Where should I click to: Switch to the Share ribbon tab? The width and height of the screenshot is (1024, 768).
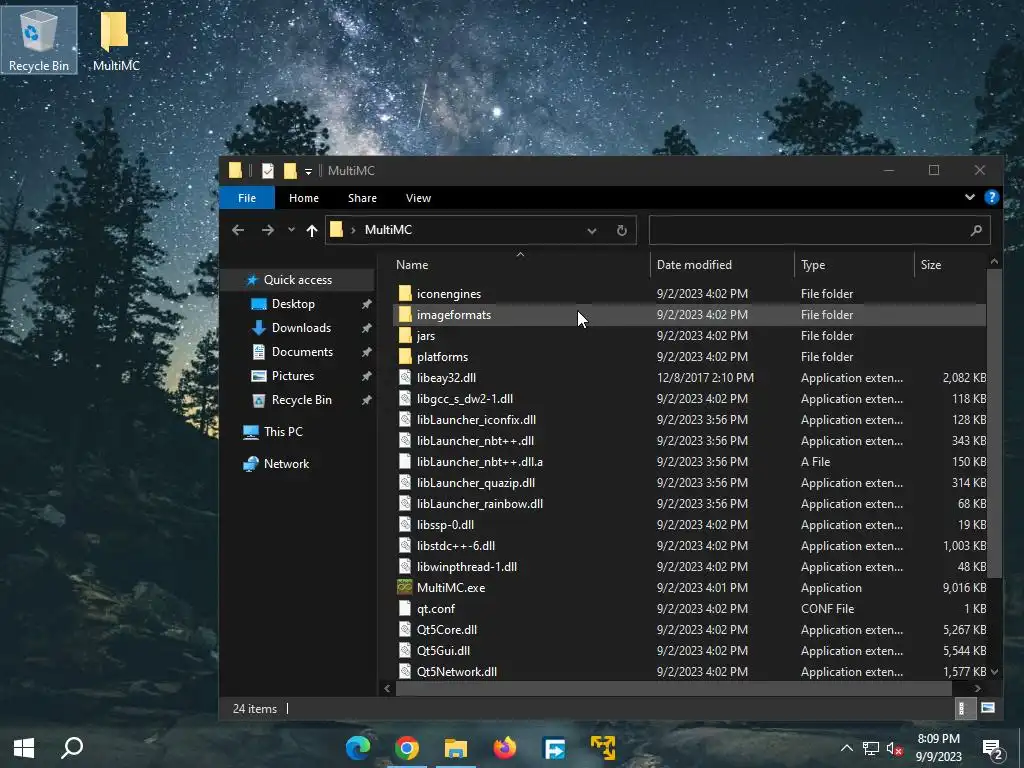tap(362, 198)
